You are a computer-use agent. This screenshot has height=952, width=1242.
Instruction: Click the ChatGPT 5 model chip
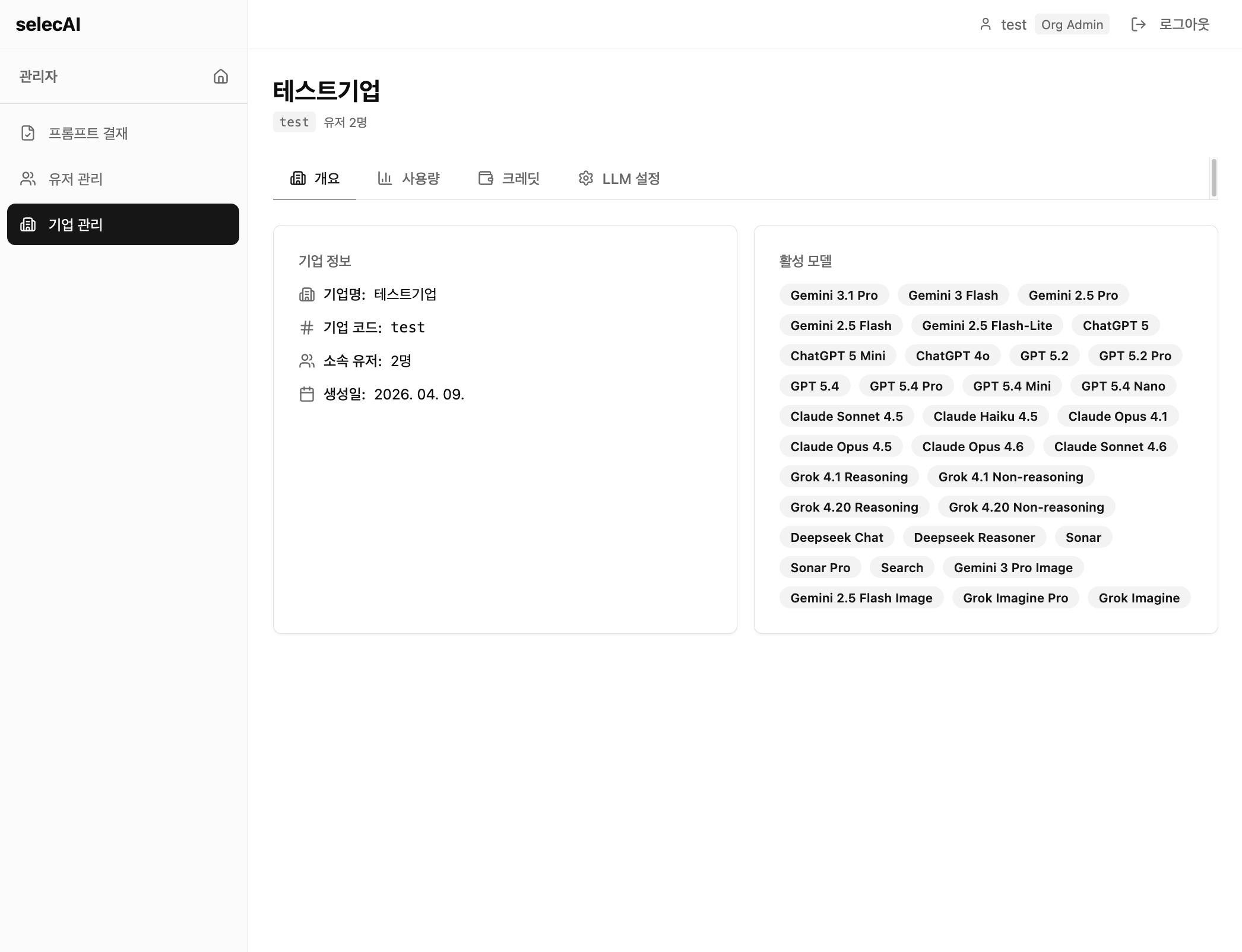point(1116,325)
